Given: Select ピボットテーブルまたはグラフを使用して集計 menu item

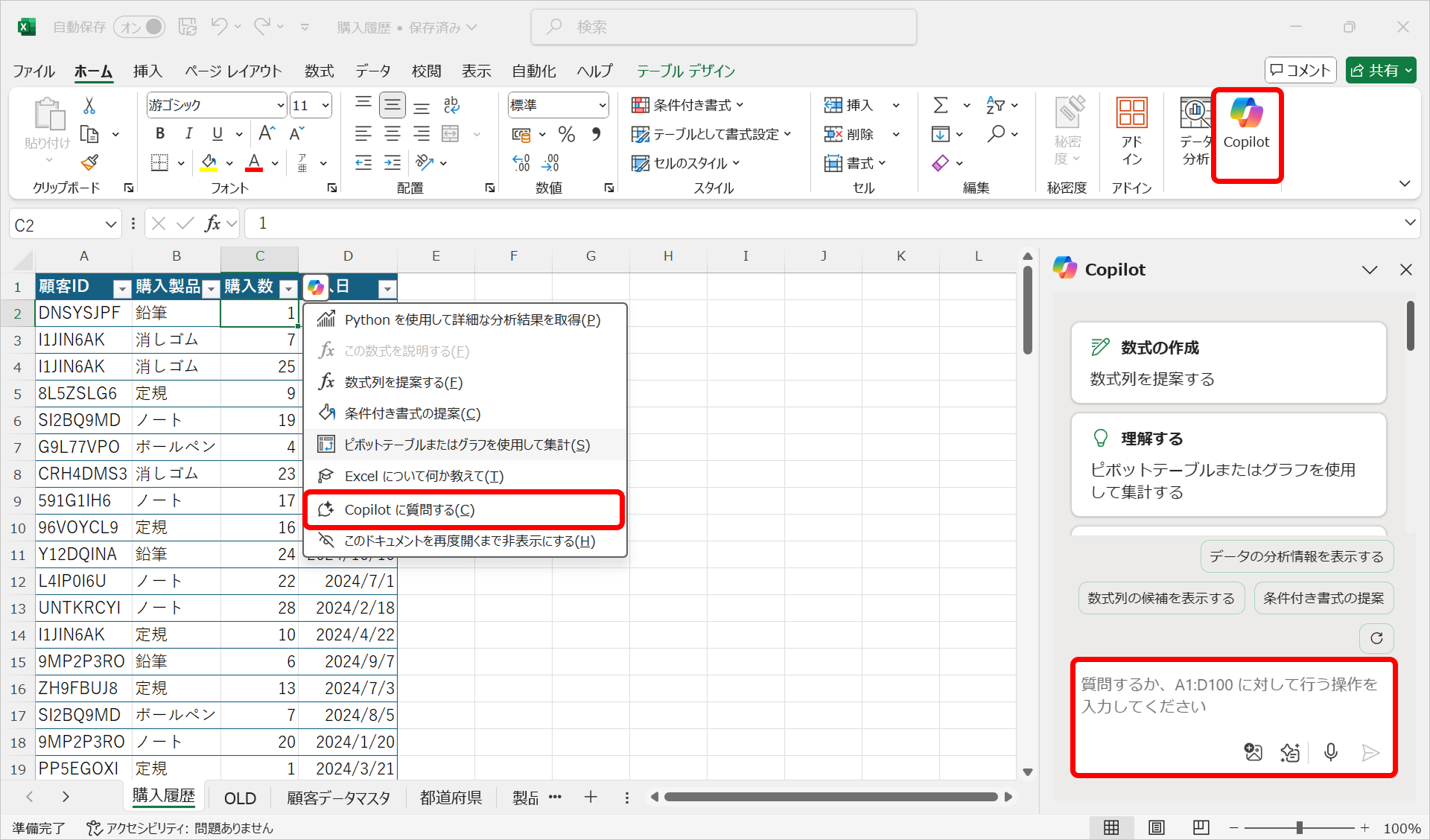Looking at the screenshot, I should pyautogui.click(x=465, y=445).
